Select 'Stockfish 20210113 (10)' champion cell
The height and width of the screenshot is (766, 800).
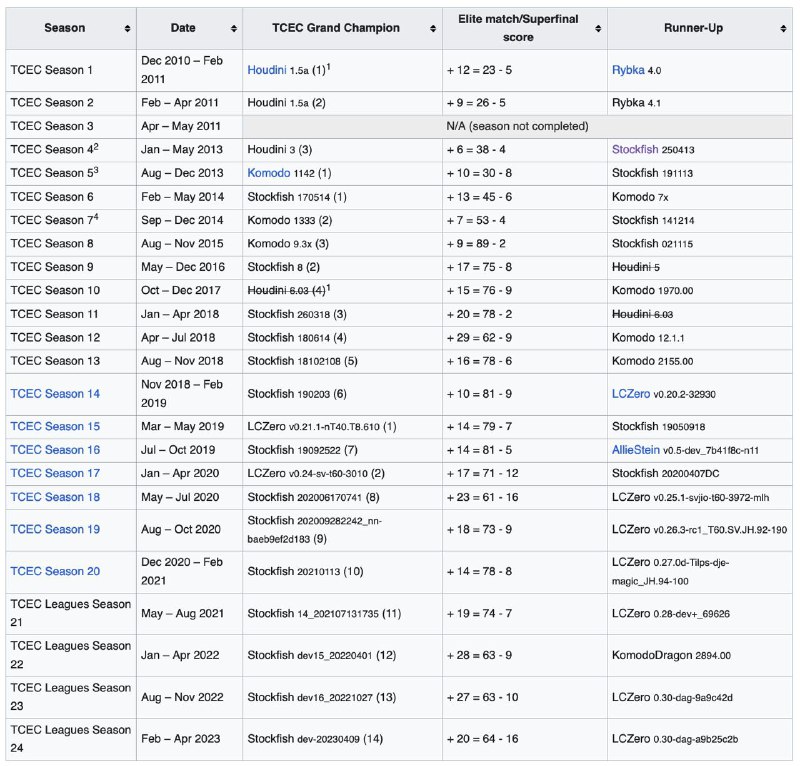342,571
